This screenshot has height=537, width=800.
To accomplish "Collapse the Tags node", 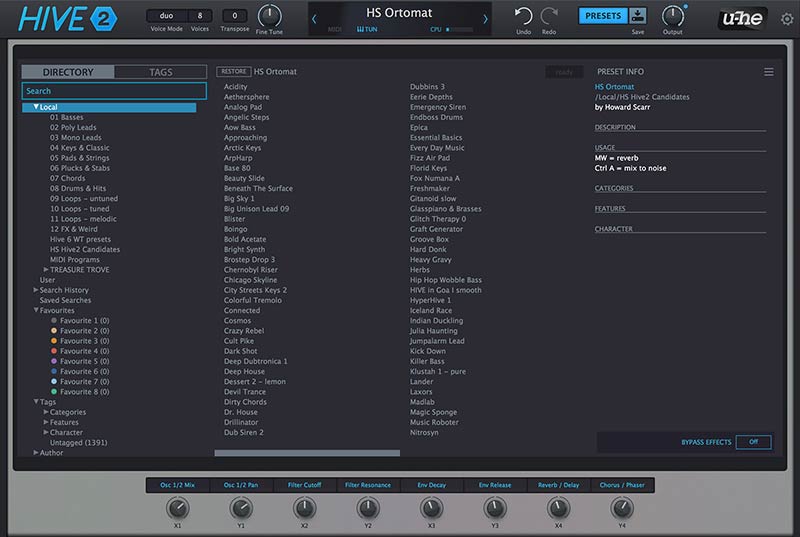I will coord(36,401).
